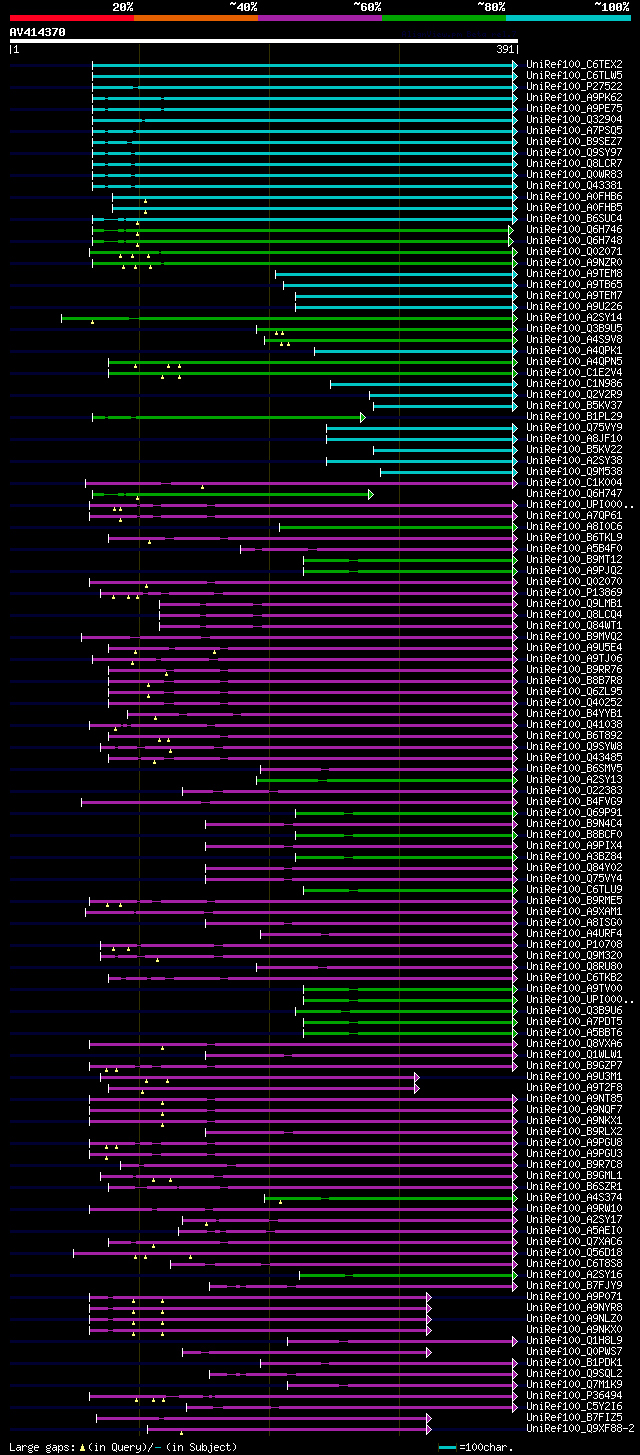Open hit UniRef100_A7PSQ5
640x1455 pixels.
pyautogui.click(x=574, y=130)
